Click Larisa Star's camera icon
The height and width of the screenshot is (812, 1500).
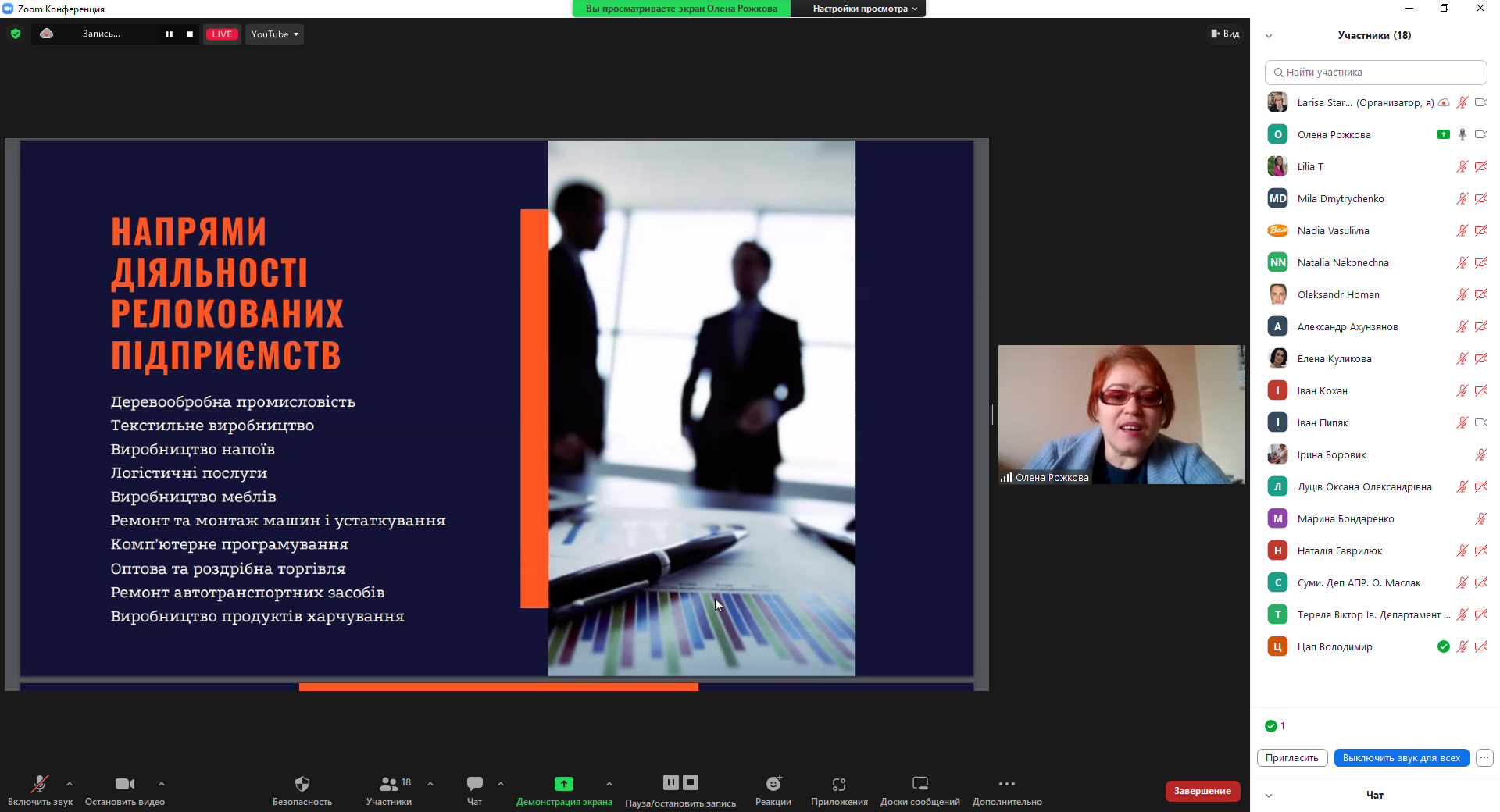[x=1480, y=102]
